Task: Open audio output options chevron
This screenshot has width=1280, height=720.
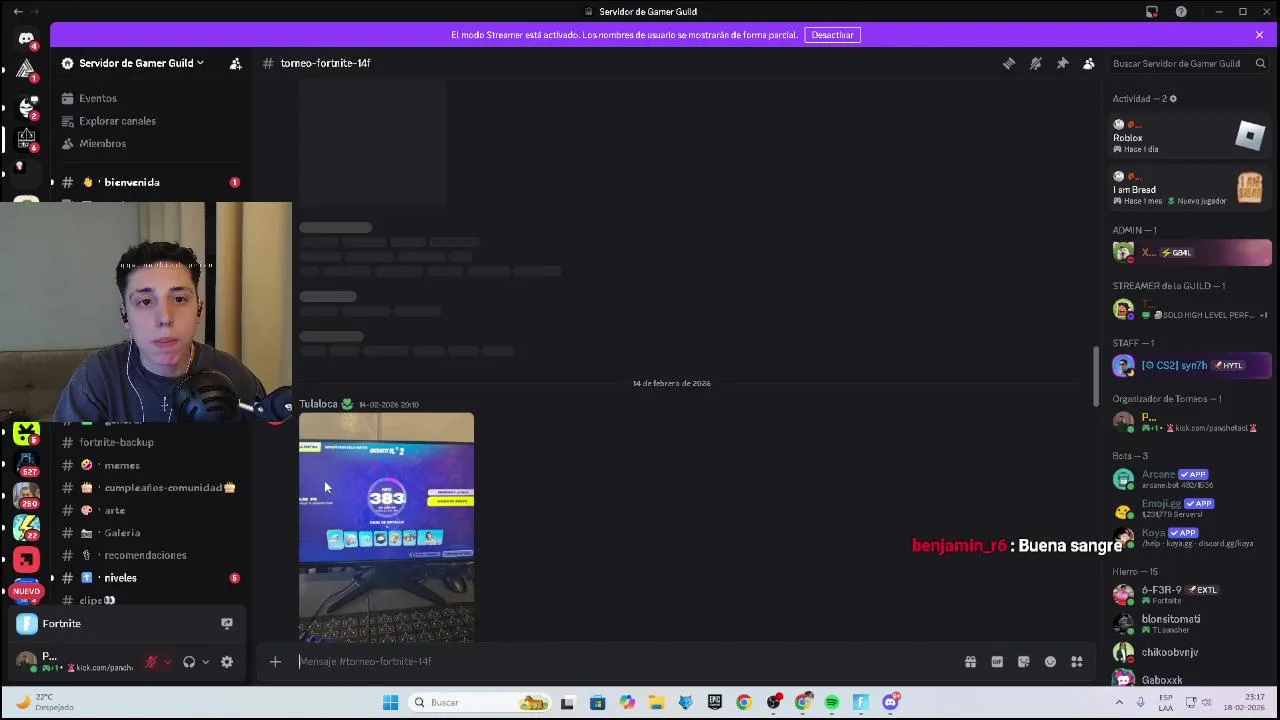Action: coord(205,662)
